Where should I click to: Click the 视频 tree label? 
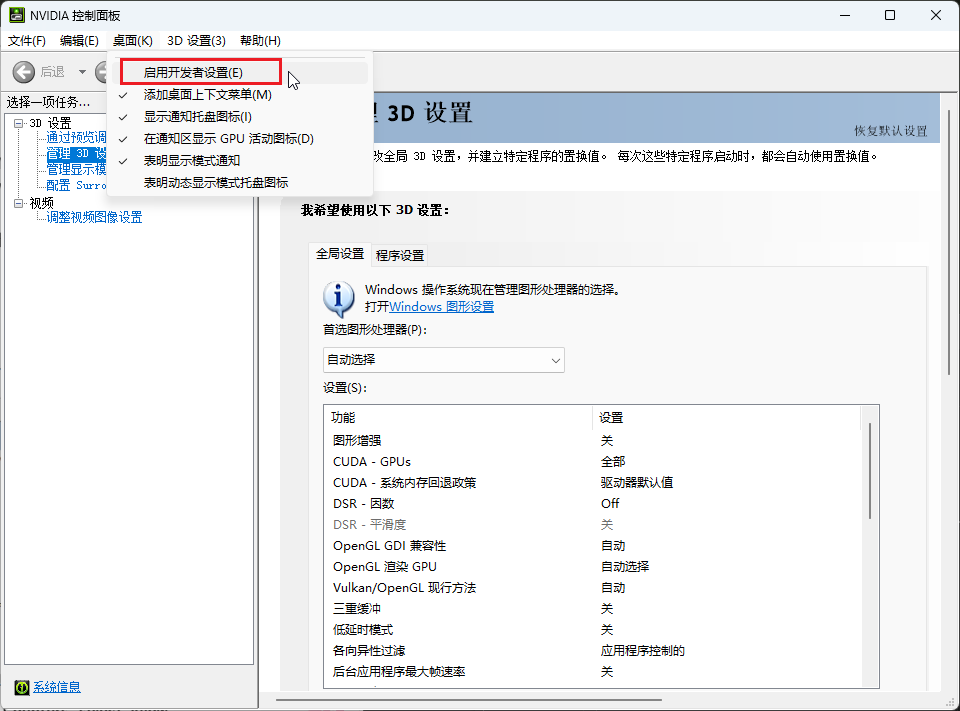coord(42,203)
